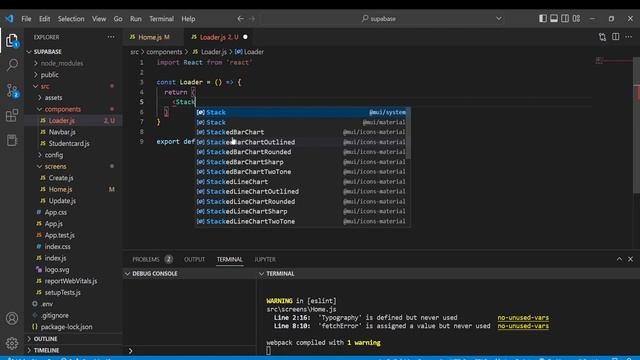Click the first no-unused-vars link in terminal

[x=523, y=318]
